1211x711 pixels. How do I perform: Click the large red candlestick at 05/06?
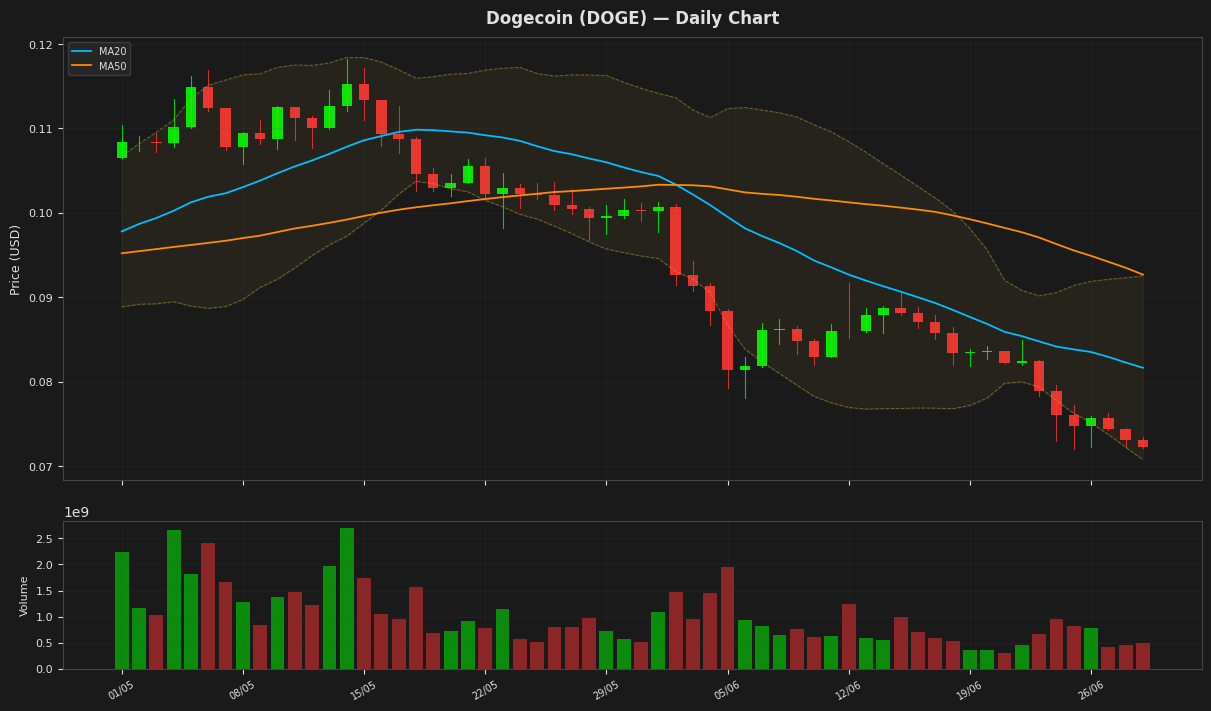click(x=727, y=340)
